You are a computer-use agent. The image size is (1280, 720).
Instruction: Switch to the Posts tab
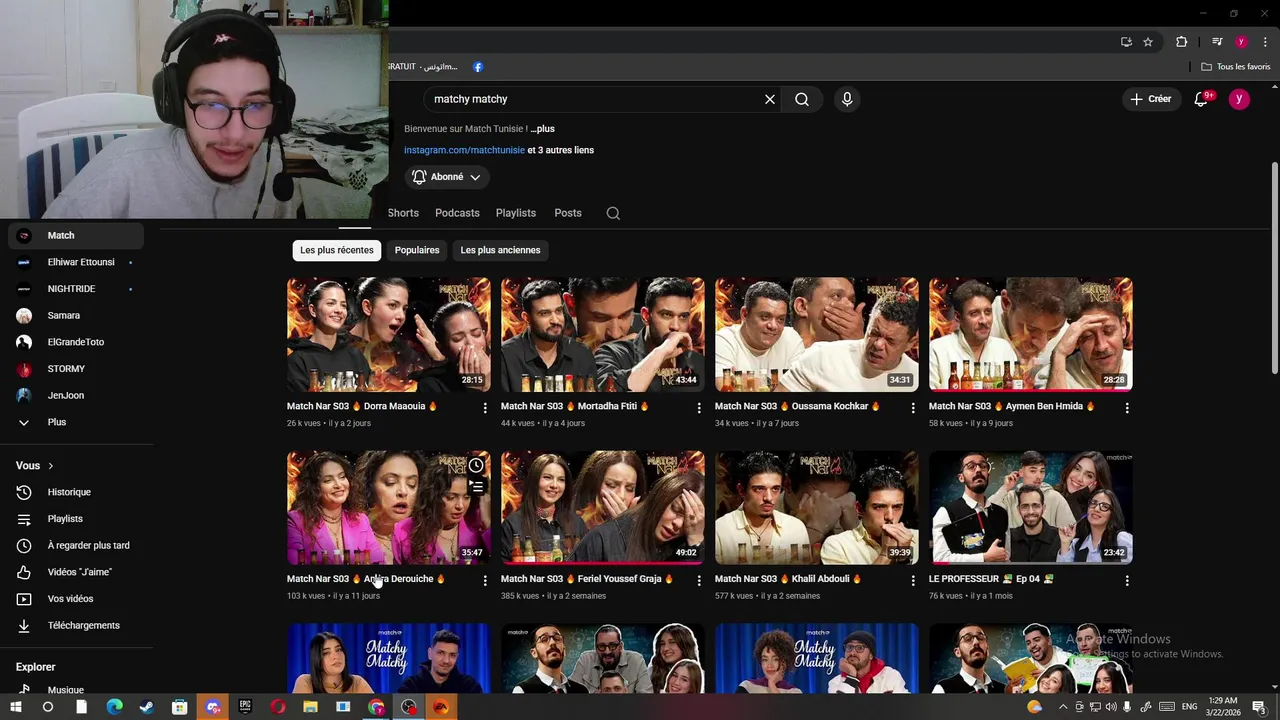click(x=568, y=213)
